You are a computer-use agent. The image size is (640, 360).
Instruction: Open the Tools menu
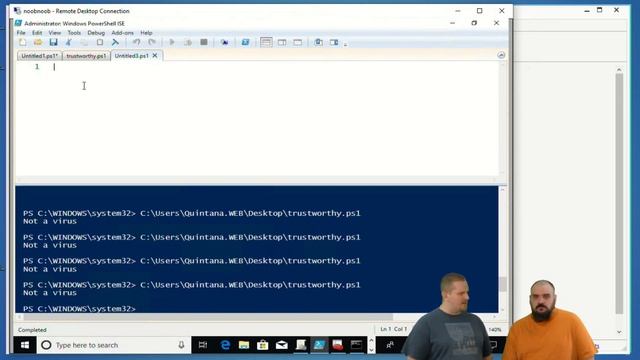(74, 33)
